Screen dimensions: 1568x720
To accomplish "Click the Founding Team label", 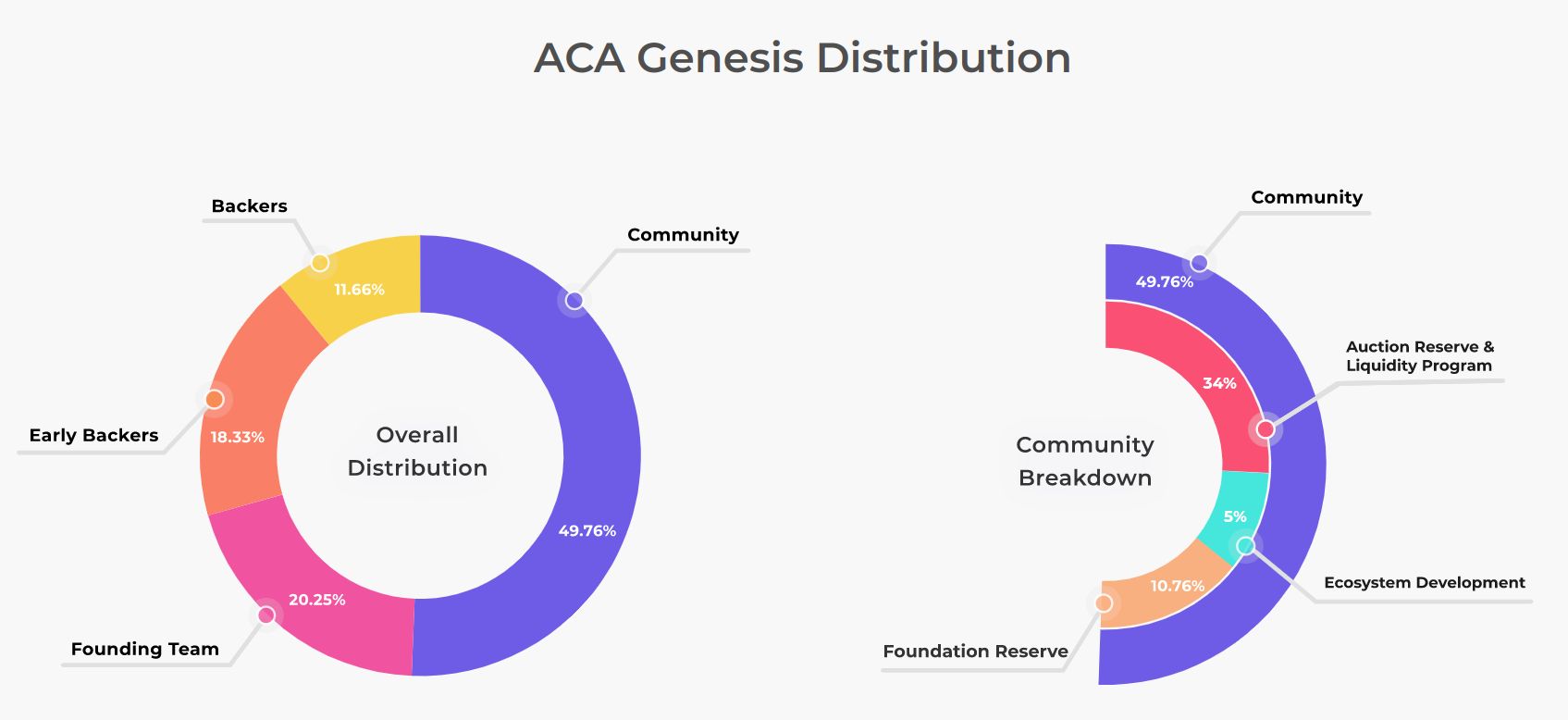I will point(145,649).
